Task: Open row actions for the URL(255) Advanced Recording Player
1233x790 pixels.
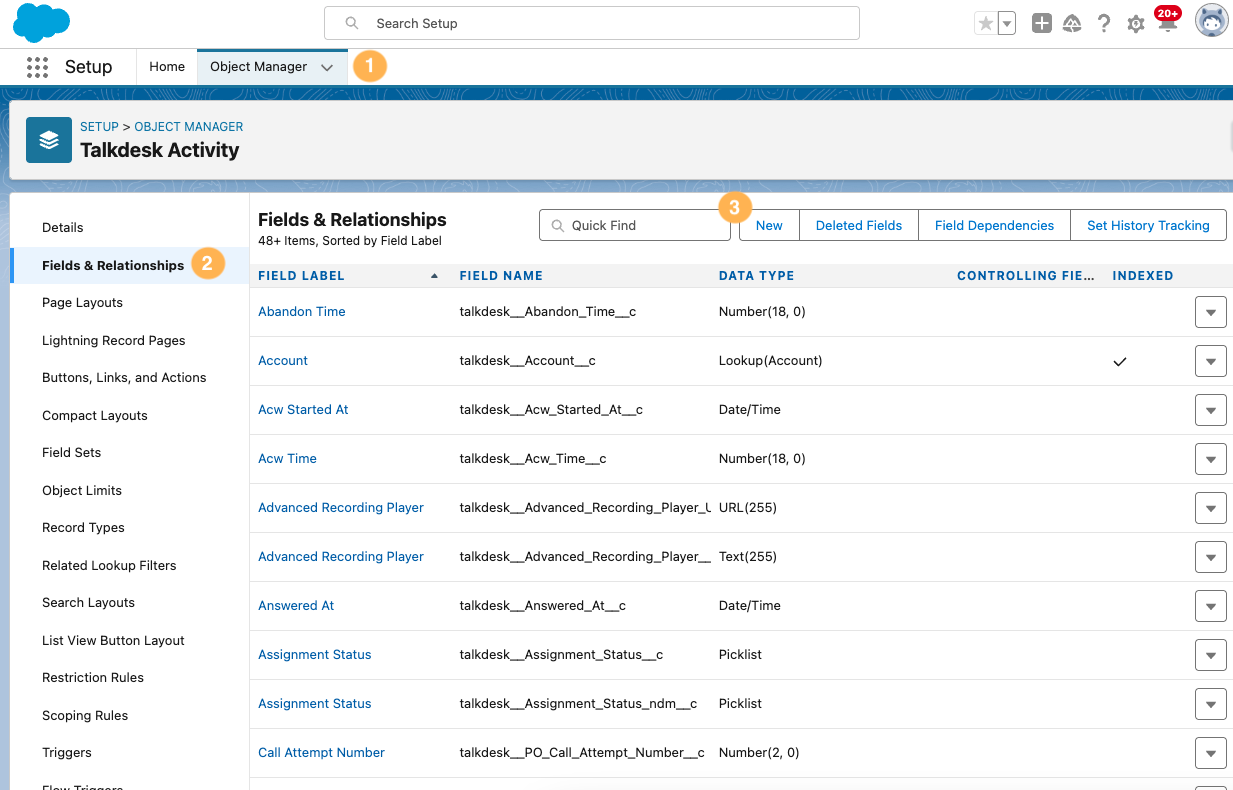Action: (1211, 508)
